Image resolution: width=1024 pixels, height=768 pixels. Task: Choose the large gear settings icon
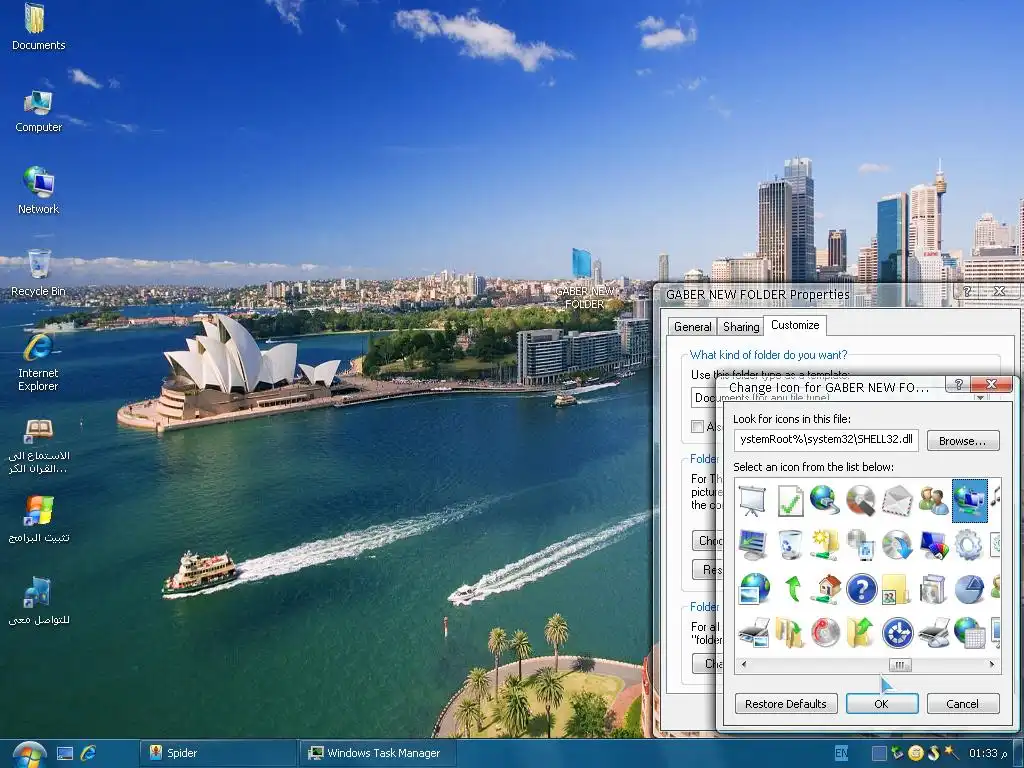pyautogui.click(x=968, y=545)
